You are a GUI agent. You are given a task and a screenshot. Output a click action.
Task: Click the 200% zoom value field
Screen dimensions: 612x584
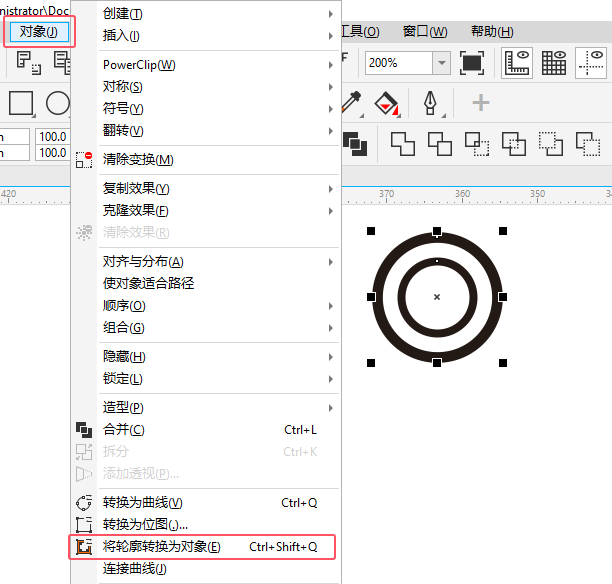[x=399, y=63]
